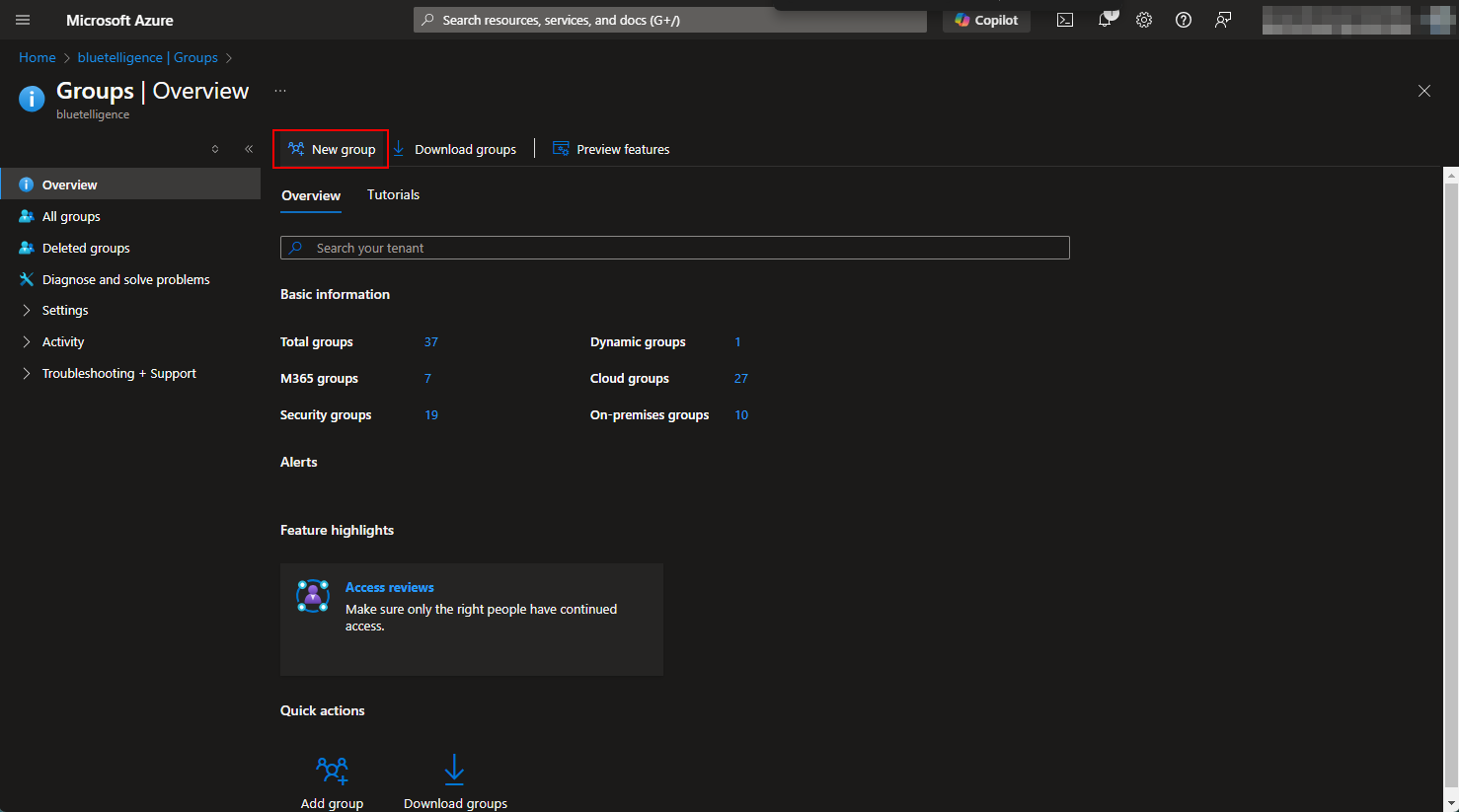The height and width of the screenshot is (812, 1459).
Task: Select All groups in the sidebar
Action: (x=71, y=216)
